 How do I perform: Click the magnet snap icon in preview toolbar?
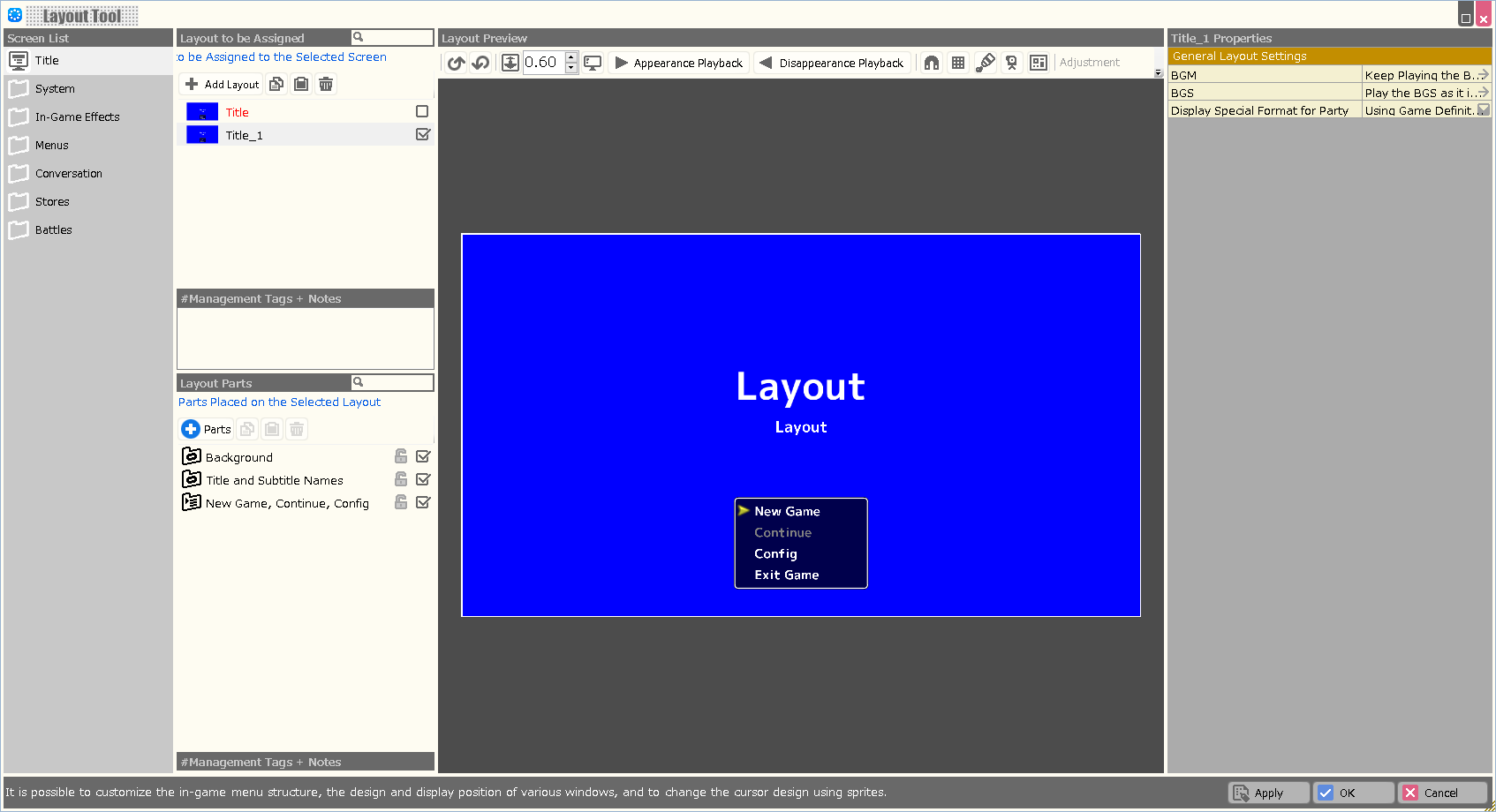pos(931,63)
